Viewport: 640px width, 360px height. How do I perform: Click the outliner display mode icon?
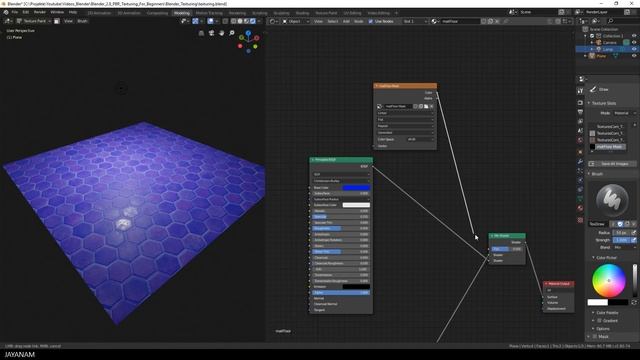[x=596, y=21]
